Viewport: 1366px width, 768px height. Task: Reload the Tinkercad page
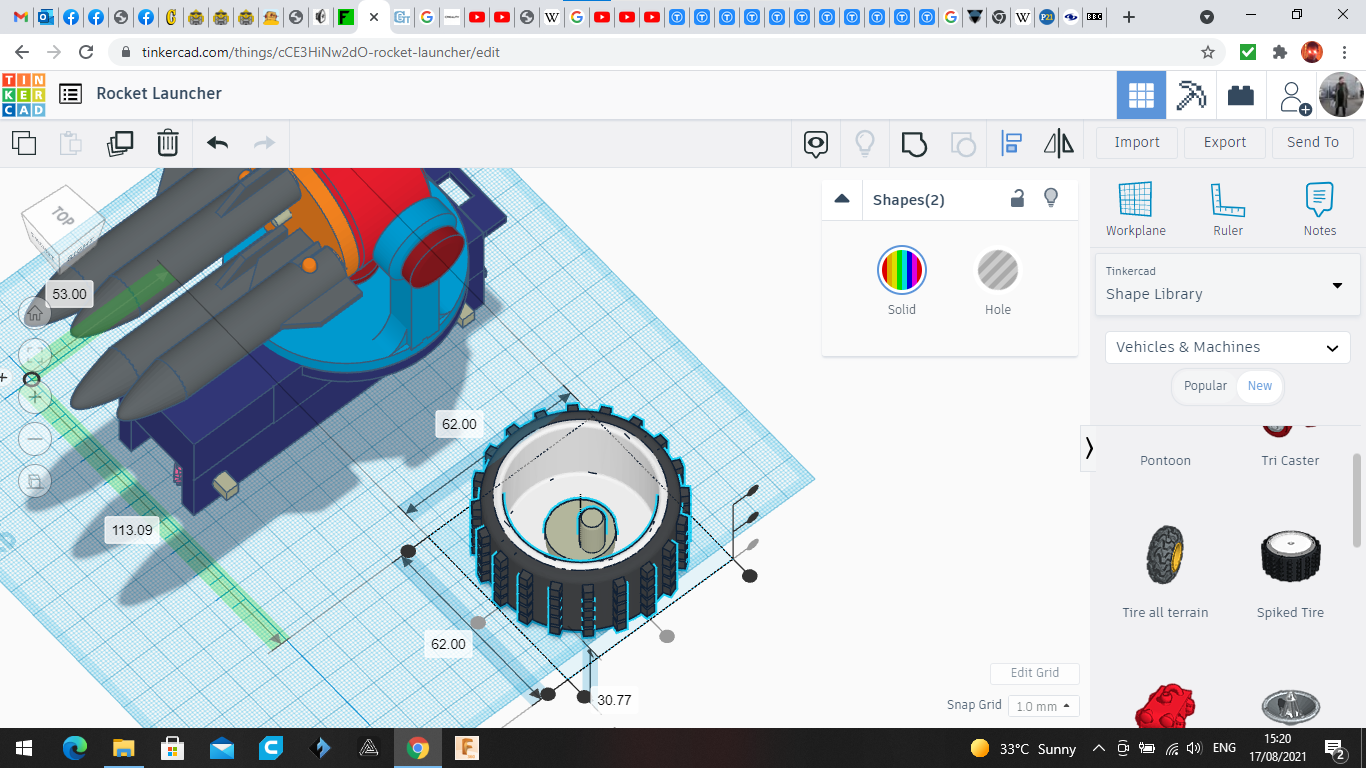[86, 52]
